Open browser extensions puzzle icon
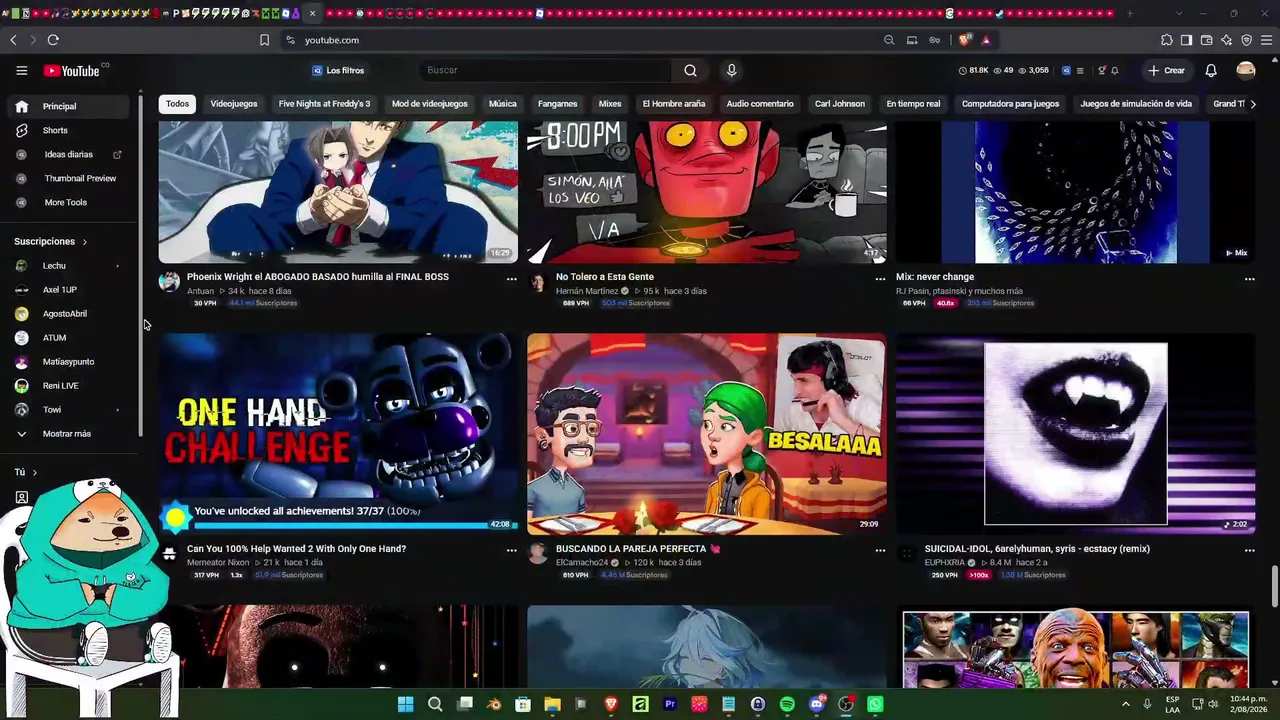This screenshot has height=720, width=1280. (x=1167, y=40)
